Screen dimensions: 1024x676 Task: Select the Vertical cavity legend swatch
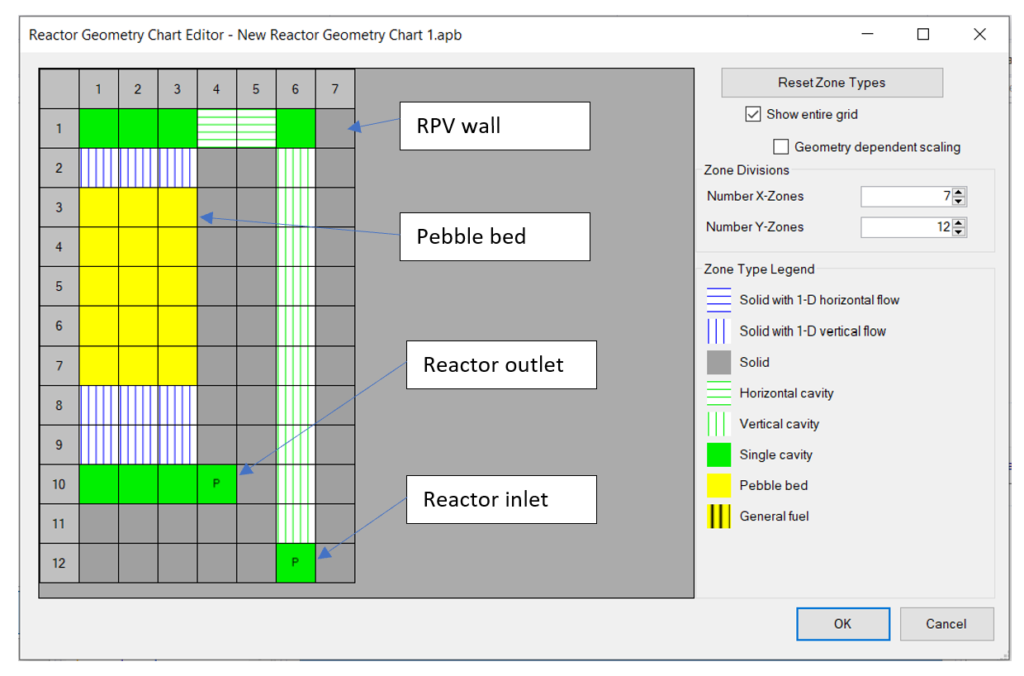pos(718,424)
